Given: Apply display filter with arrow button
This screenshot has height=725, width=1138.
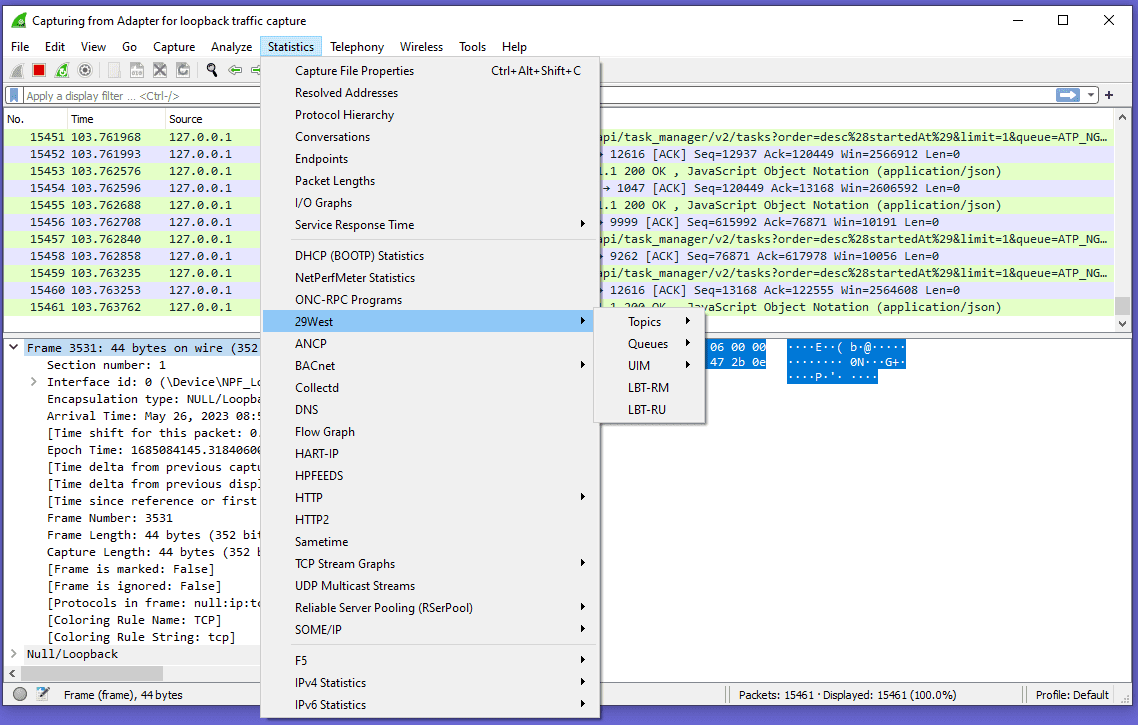Looking at the screenshot, I should click(1068, 95).
